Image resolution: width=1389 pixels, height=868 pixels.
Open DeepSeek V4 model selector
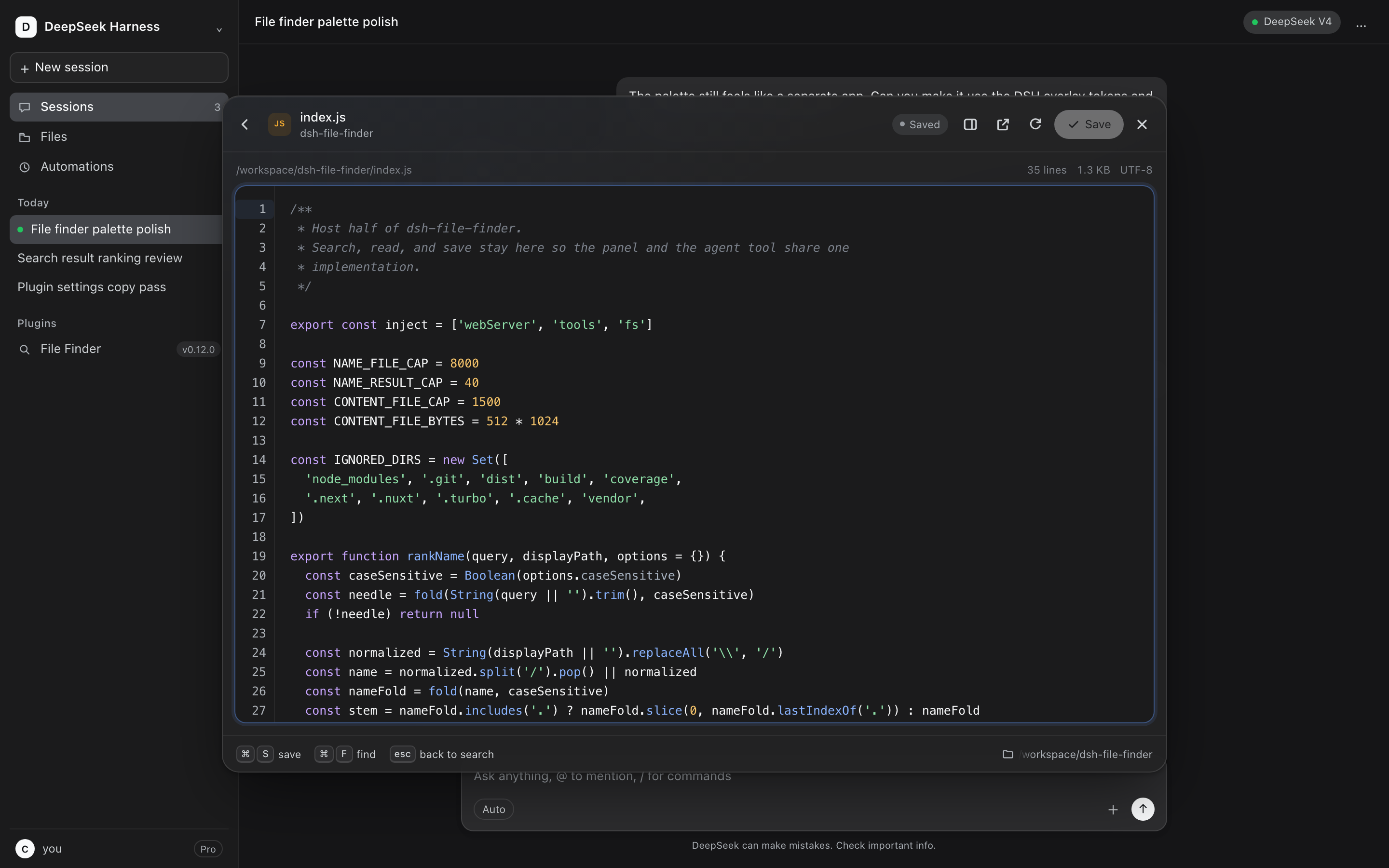pyautogui.click(x=1292, y=22)
